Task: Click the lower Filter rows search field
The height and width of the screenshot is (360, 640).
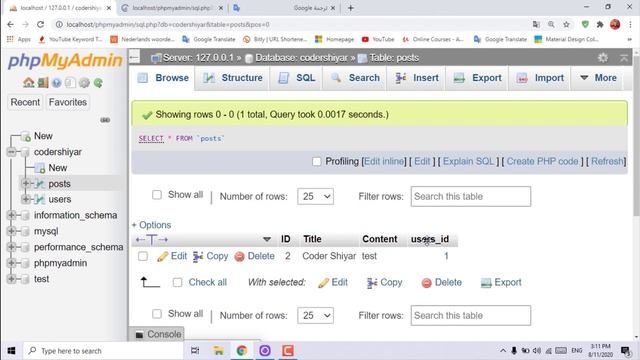Action: click(x=471, y=316)
